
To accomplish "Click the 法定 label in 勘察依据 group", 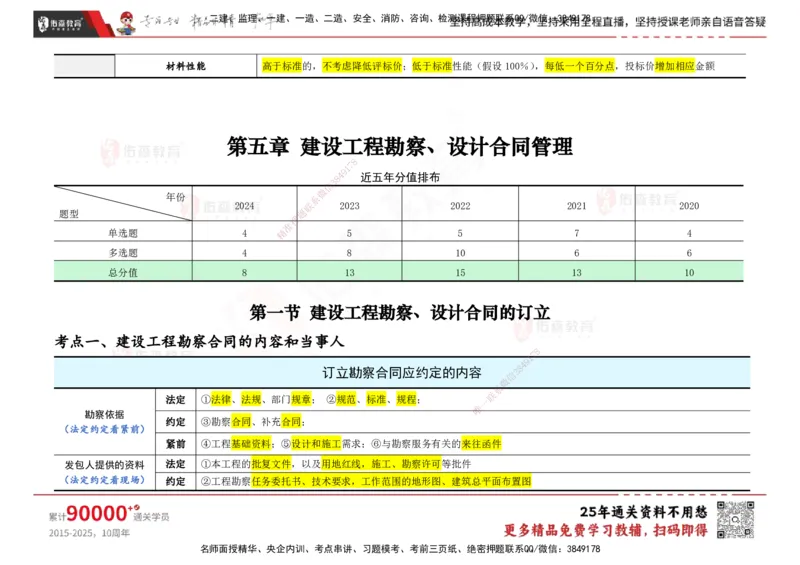I will point(176,400).
